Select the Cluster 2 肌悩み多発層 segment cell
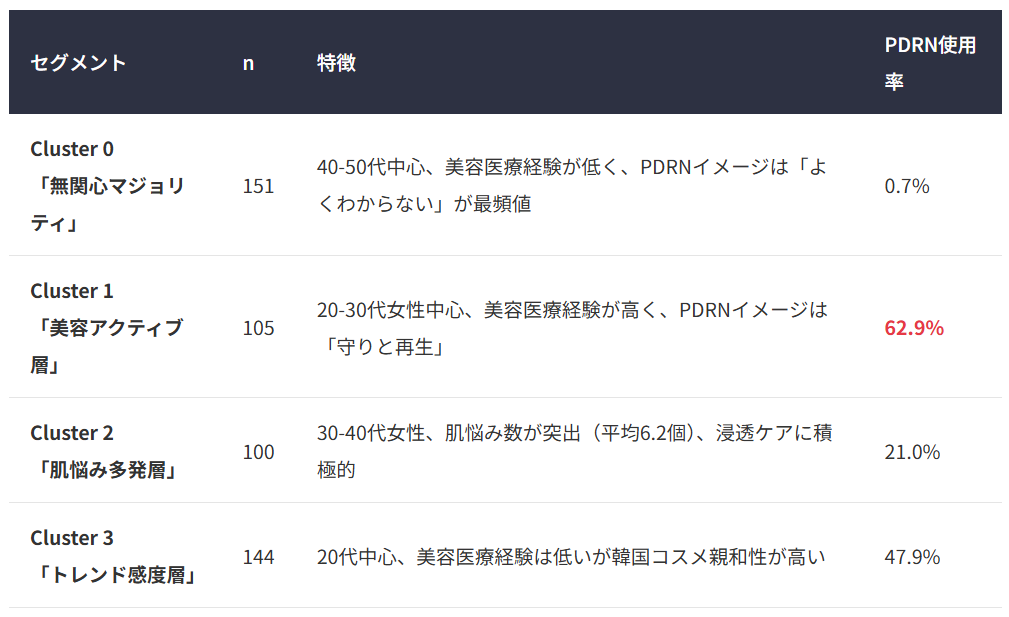The height and width of the screenshot is (617, 1009). [x=104, y=451]
